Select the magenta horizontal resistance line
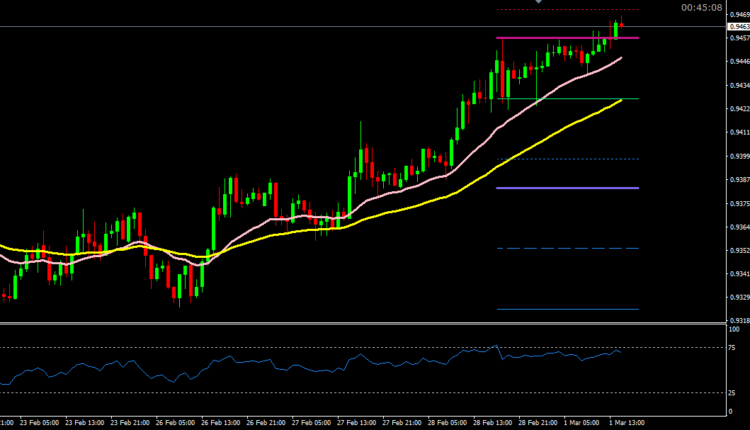 tap(560, 38)
